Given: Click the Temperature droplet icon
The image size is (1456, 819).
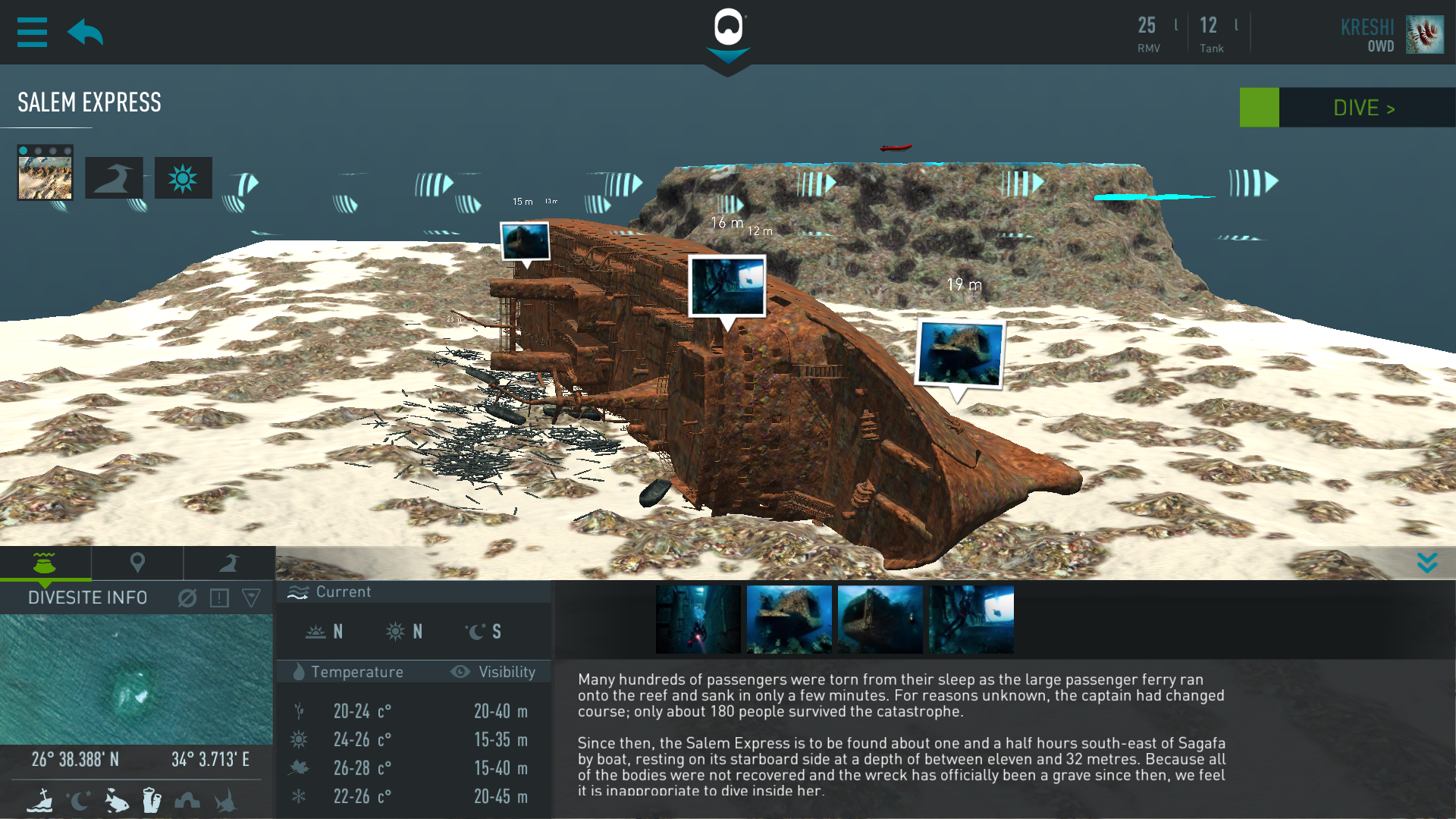Looking at the screenshot, I should tap(299, 672).
